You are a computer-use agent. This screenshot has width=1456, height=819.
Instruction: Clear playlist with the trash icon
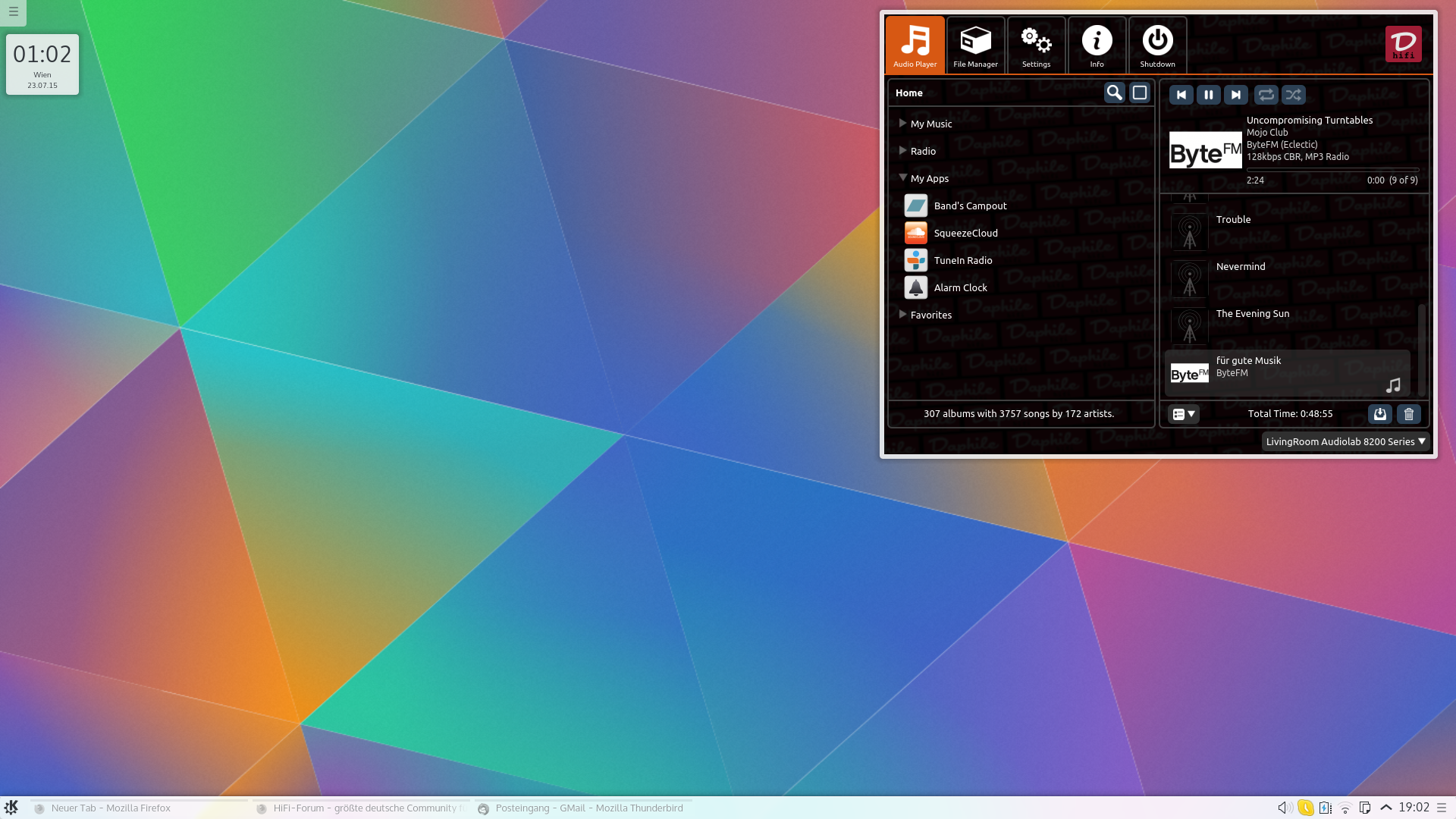click(1409, 414)
